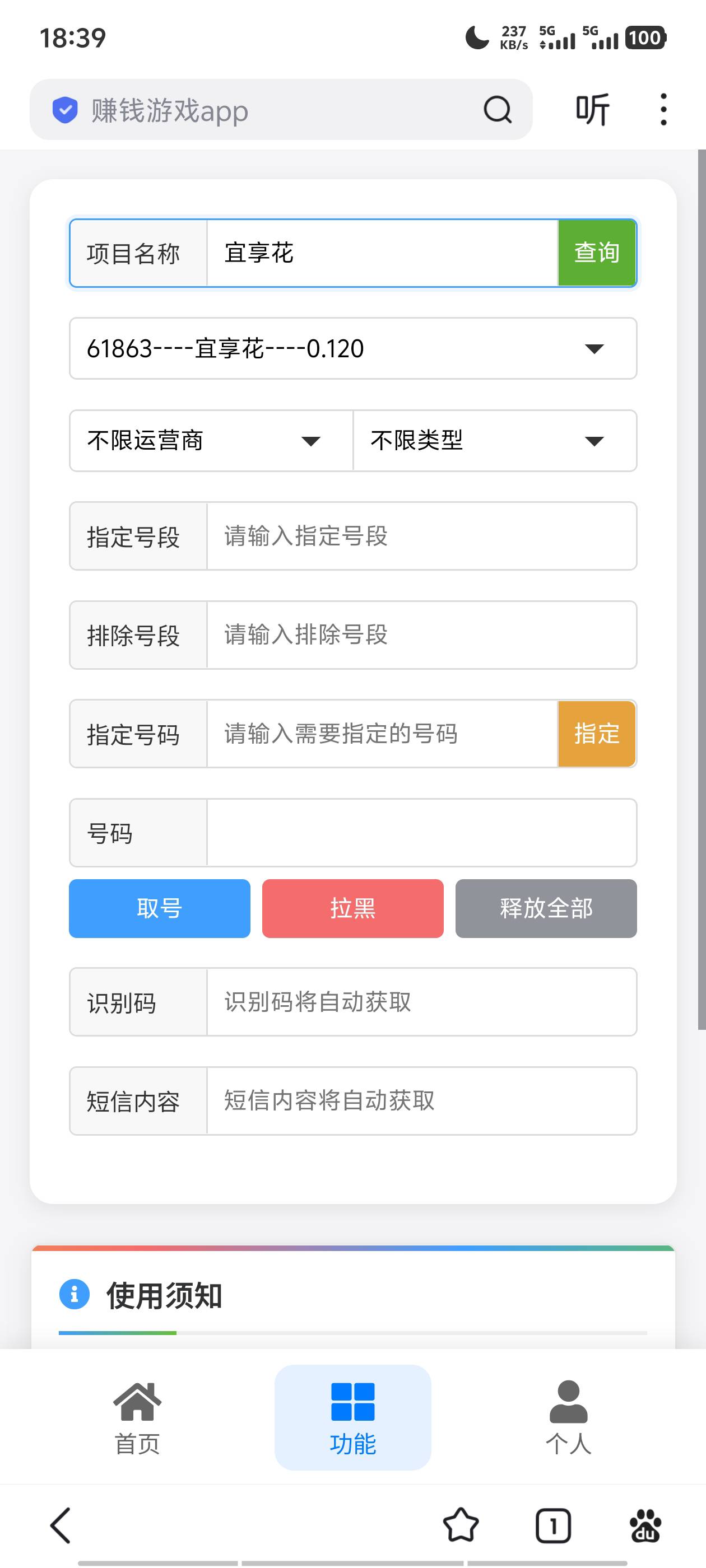This screenshot has height=1568, width=706.
Task: Tap the blue security shield icon
Action: click(65, 110)
